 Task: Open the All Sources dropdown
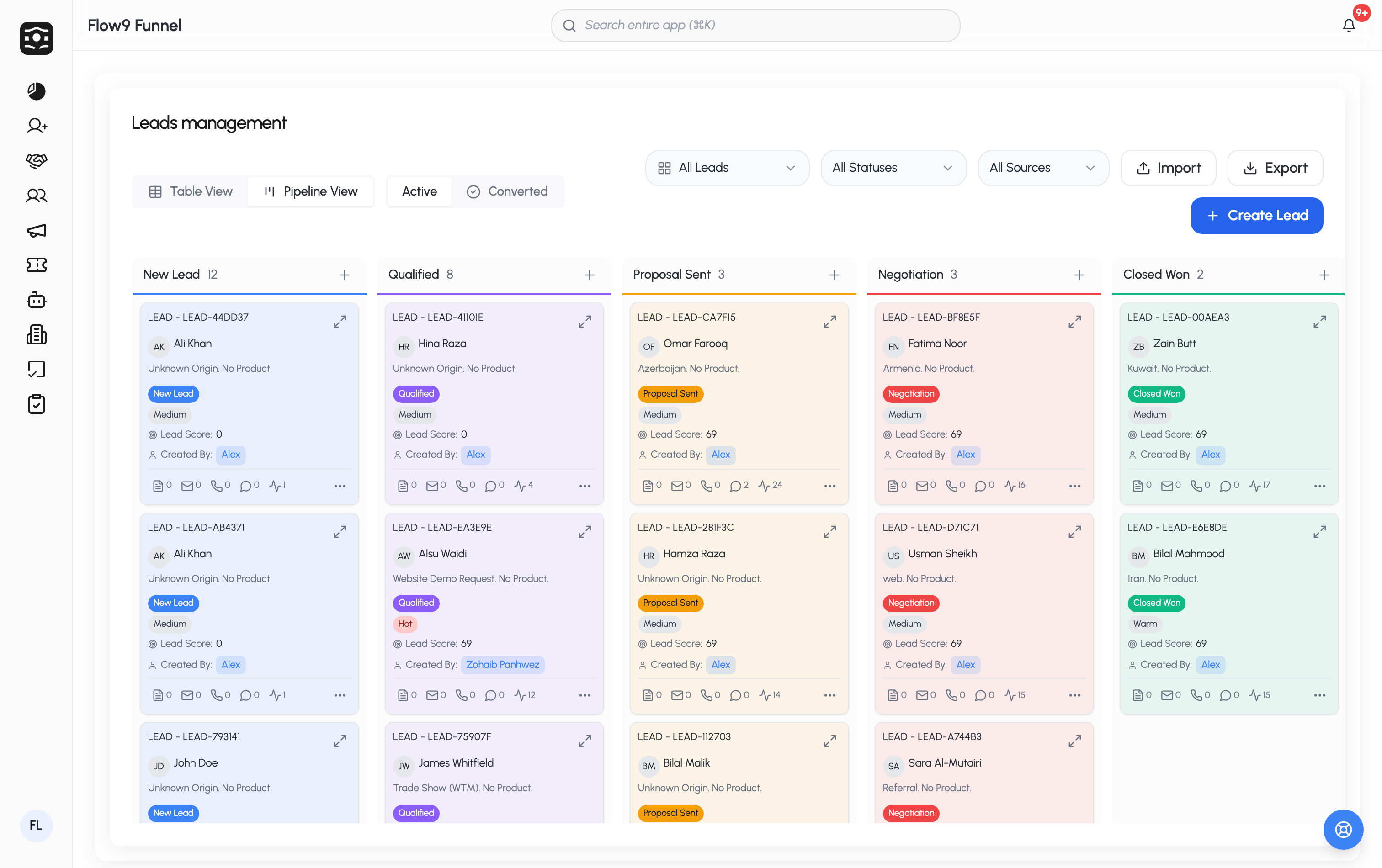1043,168
